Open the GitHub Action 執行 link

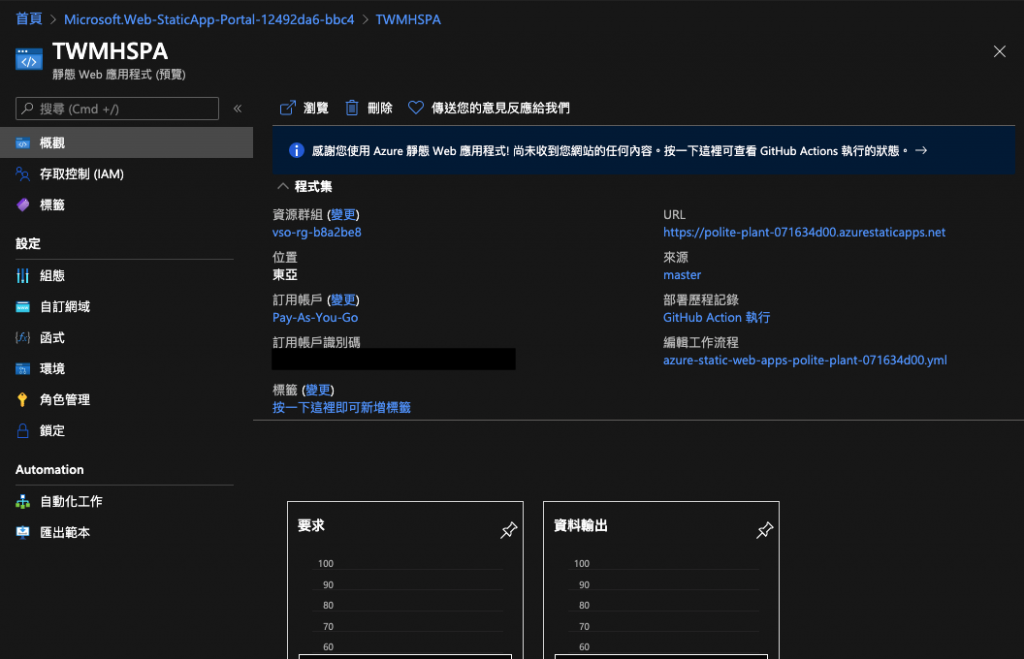click(x=716, y=317)
